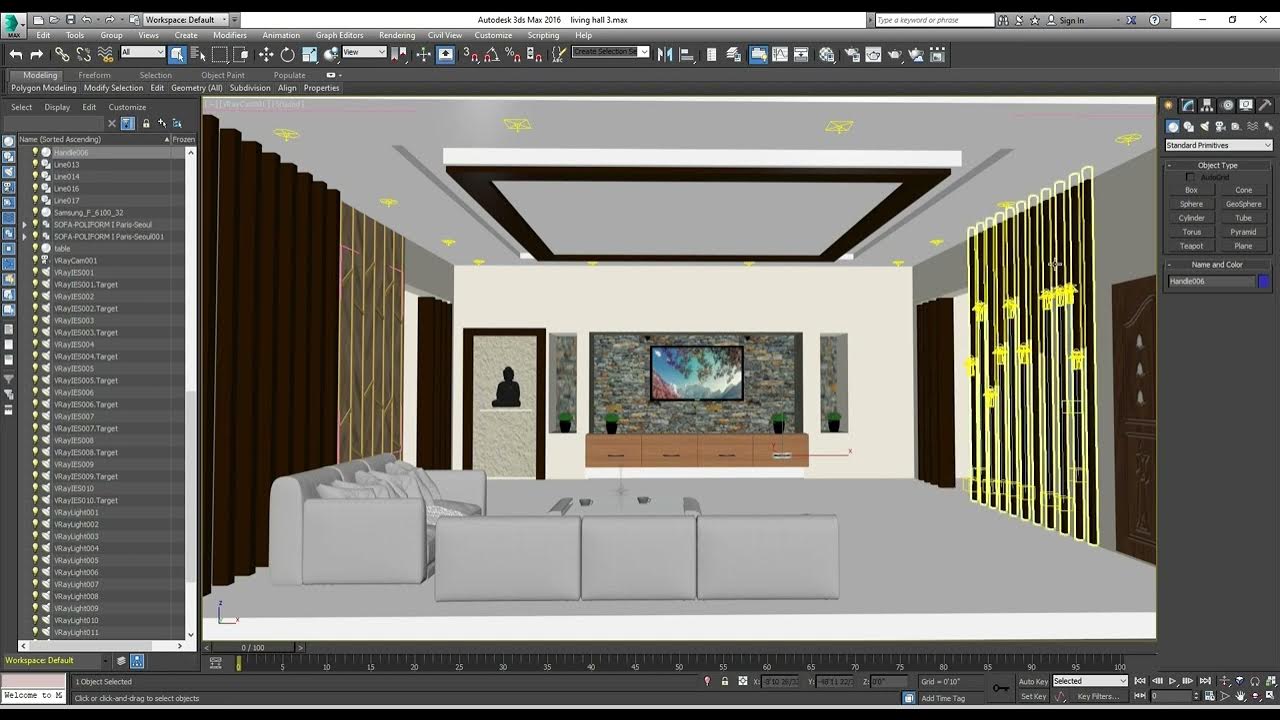Image resolution: width=1280 pixels, height=720 pixels.
Task: Open the Create Selection Set dropdown
Action: point(610,52)
